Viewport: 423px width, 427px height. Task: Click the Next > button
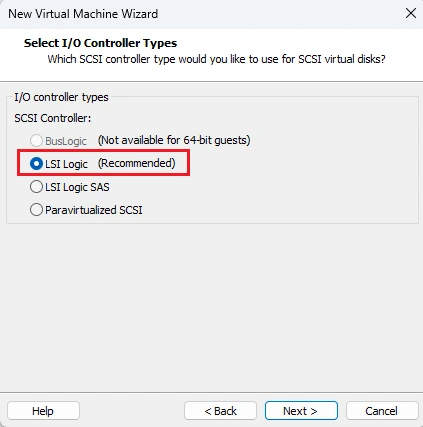pos(301,411)
